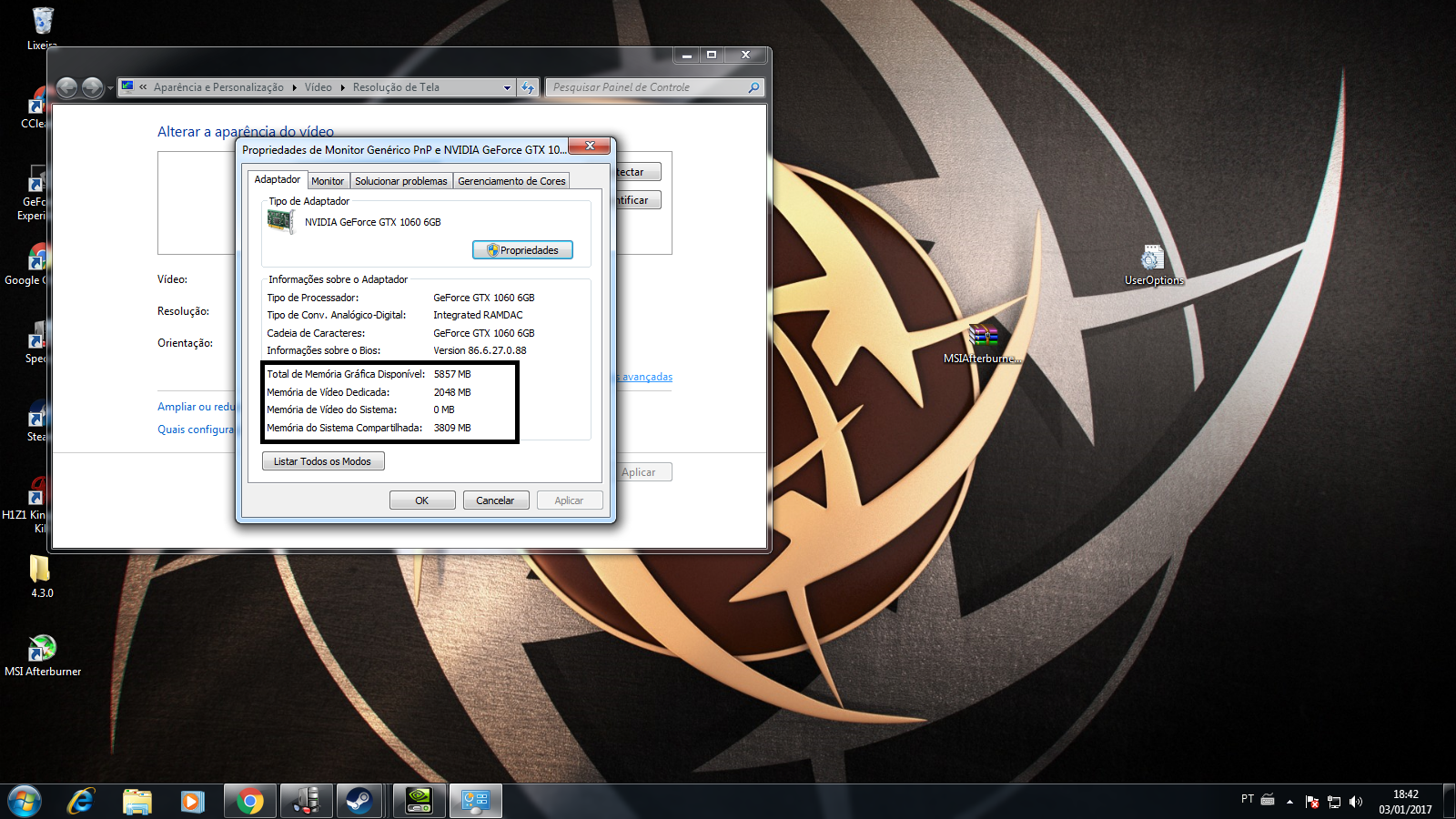This screenshot has width=1456, height=819.
Task: Open the Solucionar problemas tab
Action: pos(401,181)
